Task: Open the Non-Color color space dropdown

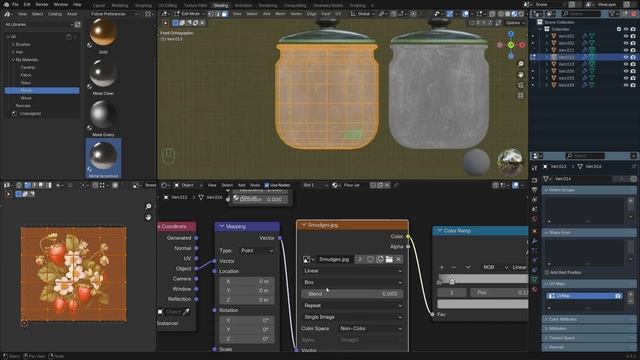Action: (371, 329)
